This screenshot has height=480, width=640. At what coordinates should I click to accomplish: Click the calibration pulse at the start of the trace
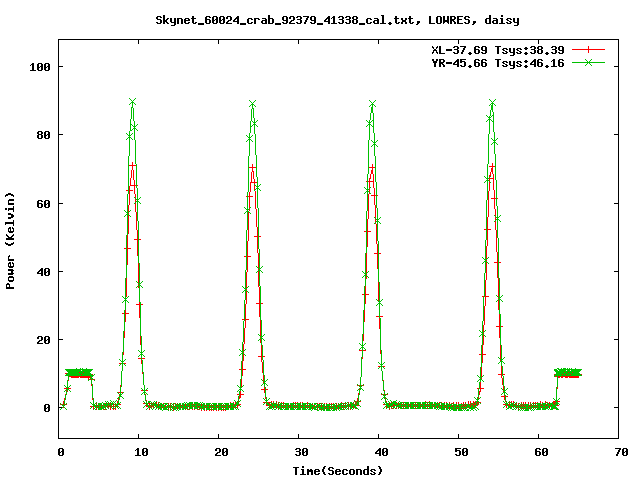[x=79, y=374]
